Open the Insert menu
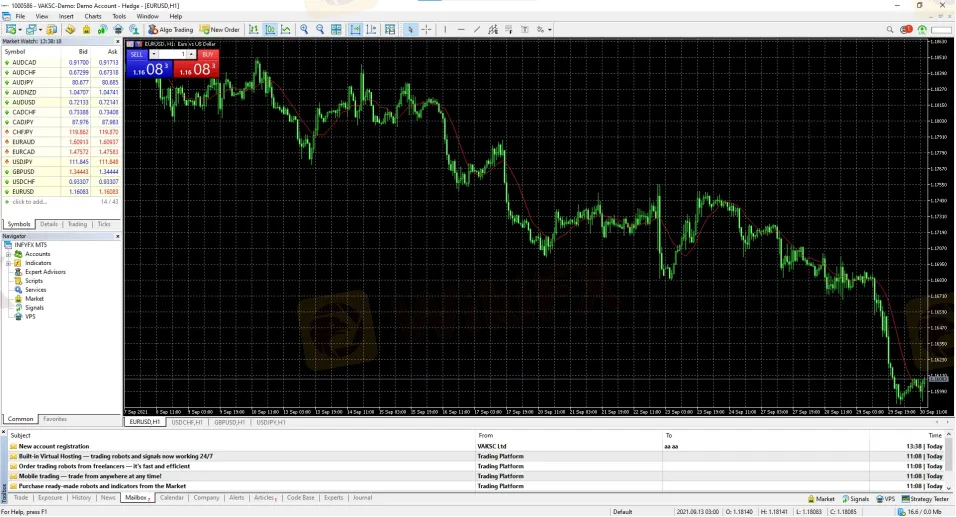The height and width of the screenshot is (517, 956). 66,16
